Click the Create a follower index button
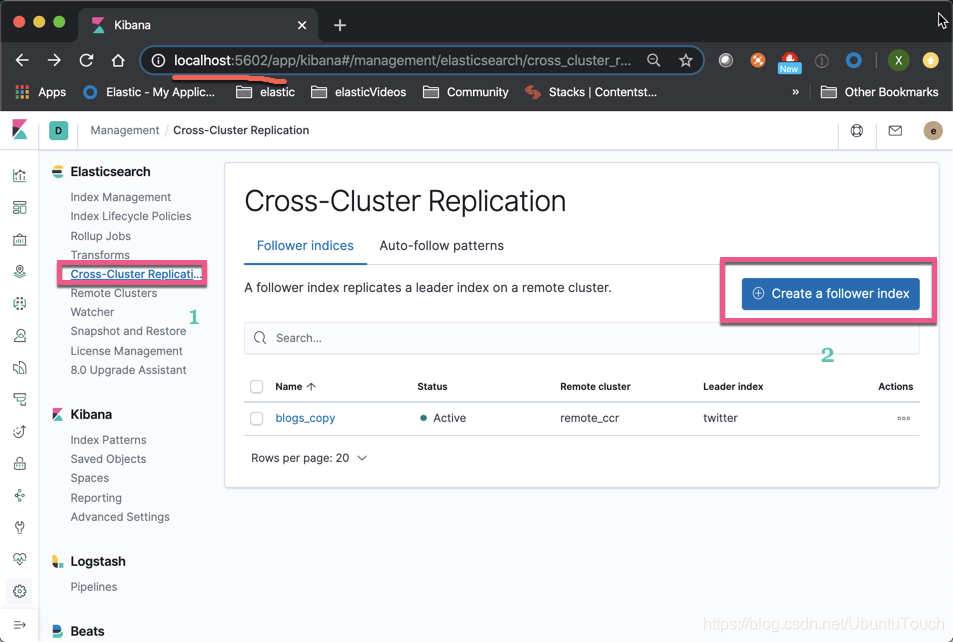Viewport: 953px width, 642px height. (x=828, y=293)
